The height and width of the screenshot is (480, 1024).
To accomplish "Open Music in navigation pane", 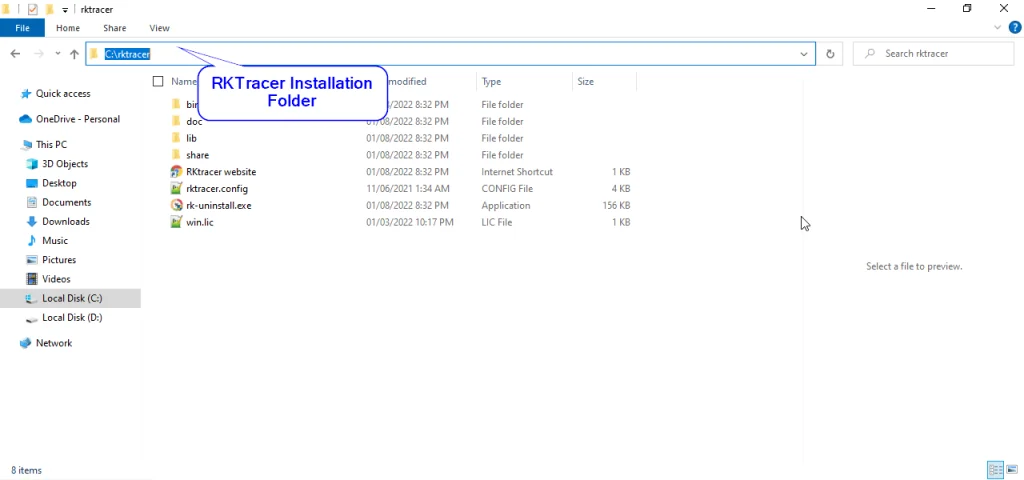I will 55,241.
